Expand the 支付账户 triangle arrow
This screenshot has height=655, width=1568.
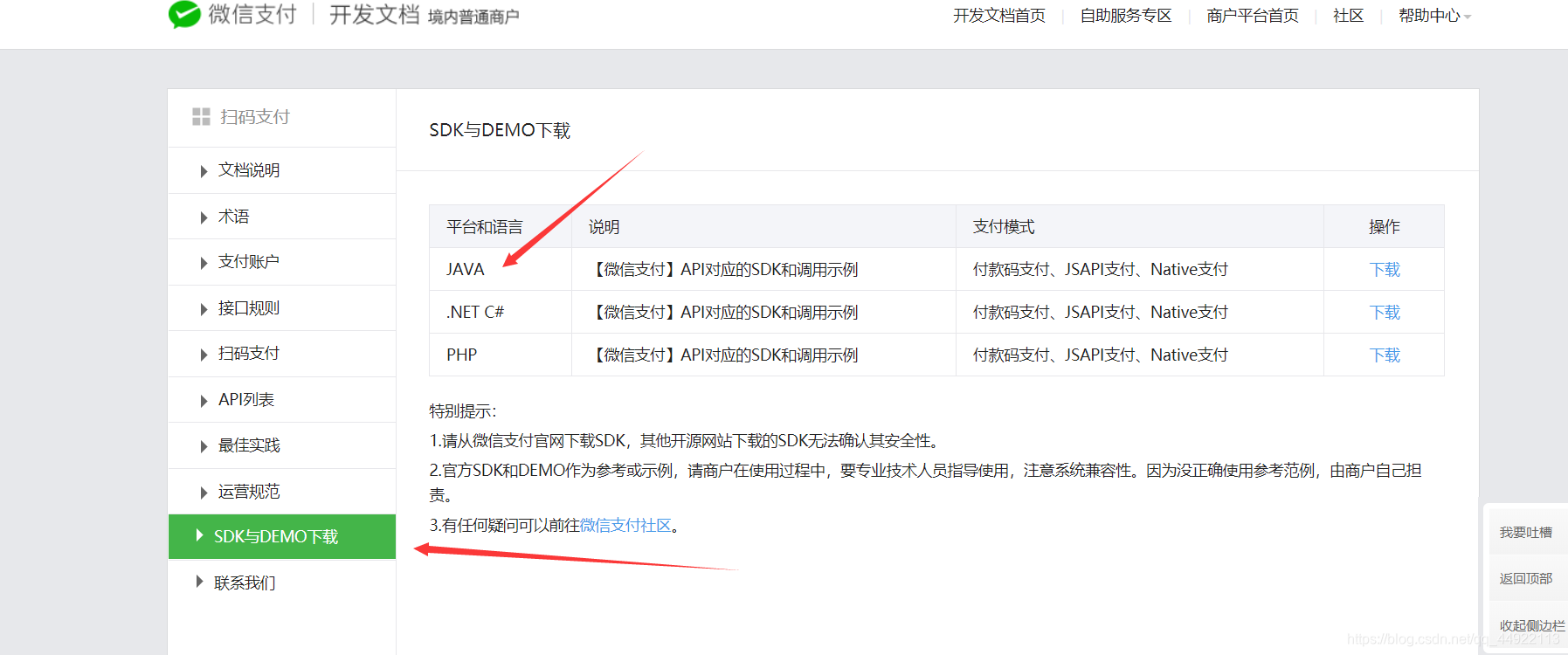[x=204, y=263]
